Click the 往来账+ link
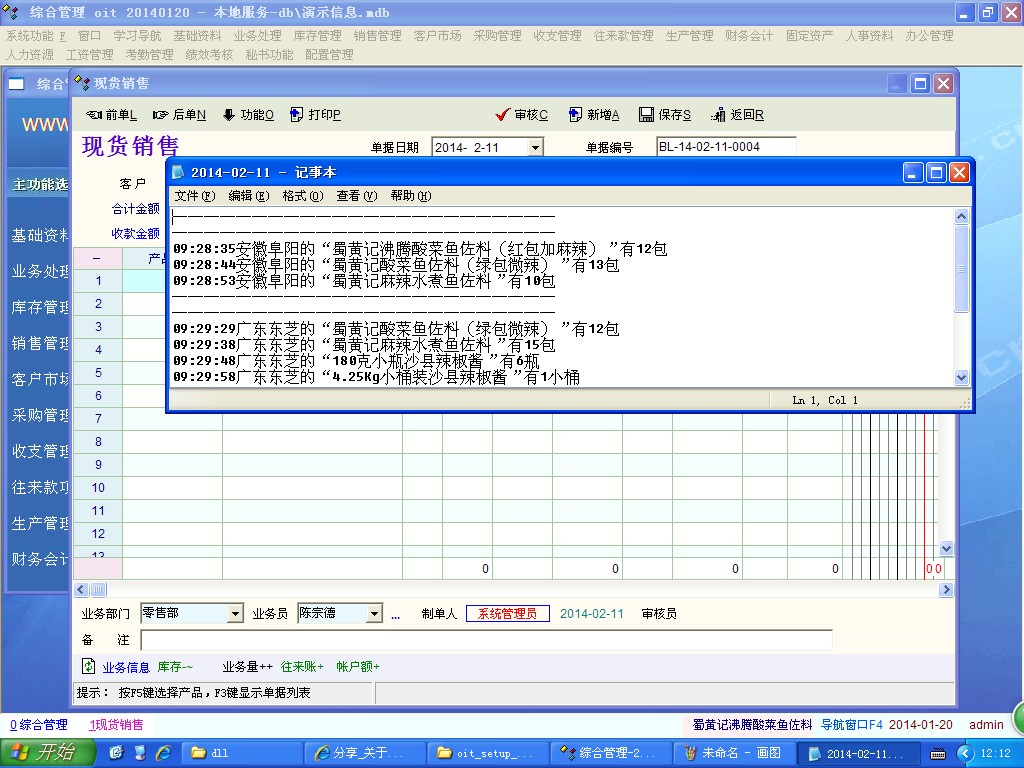This screenshot has height=768, width=1024. tap(302, 667)
